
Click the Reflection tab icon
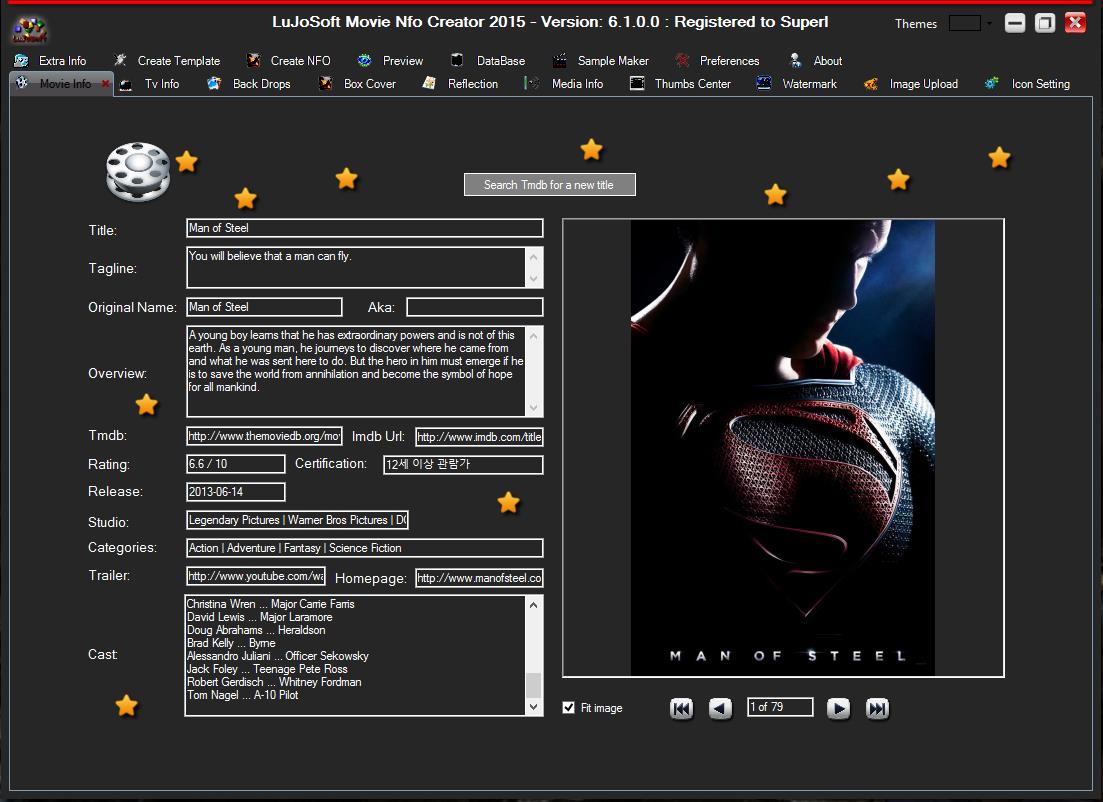click(x=429, y=84)
